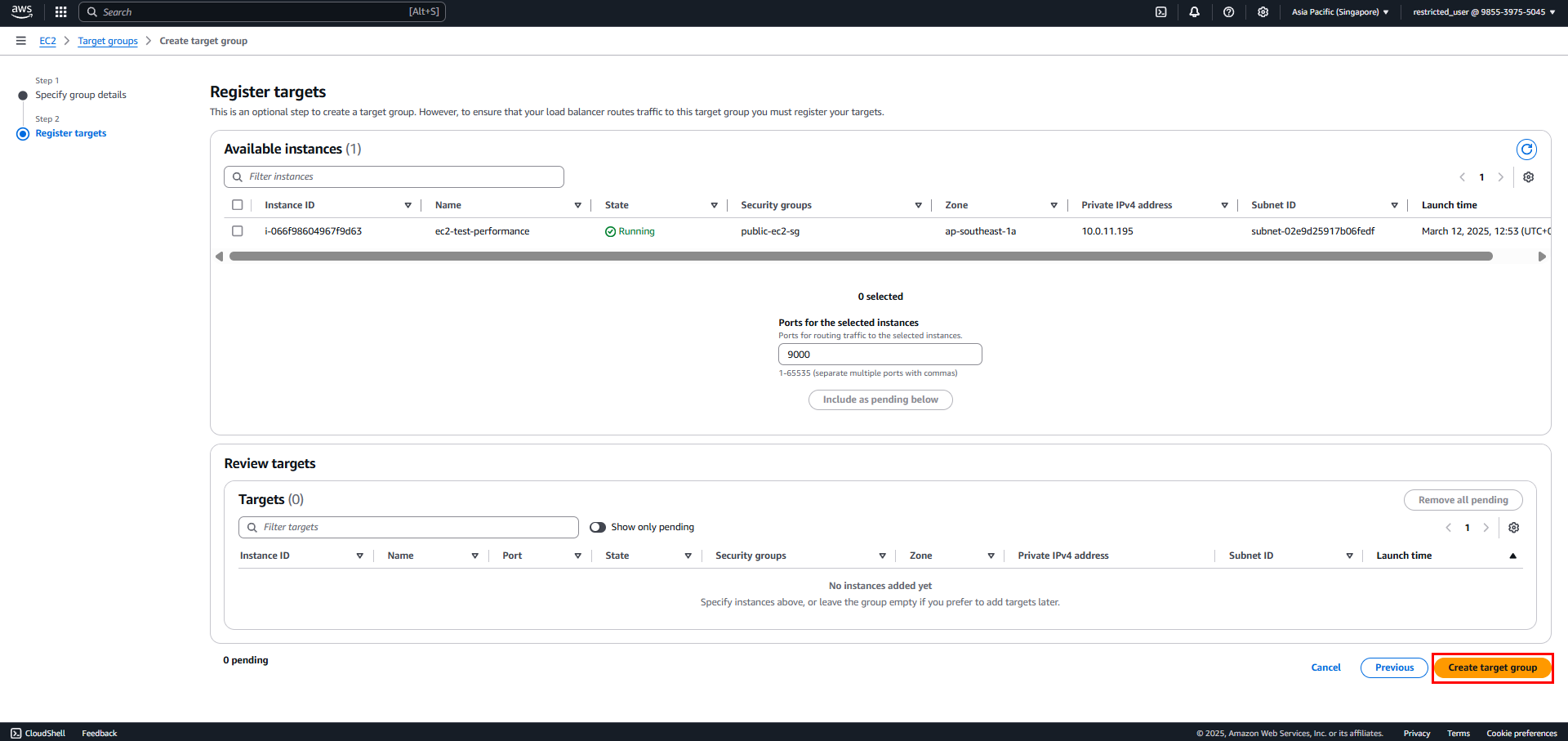This screenshot has height=741, width=1568.
Task: Expand the restricted_user account menu
Action: 1484,12
